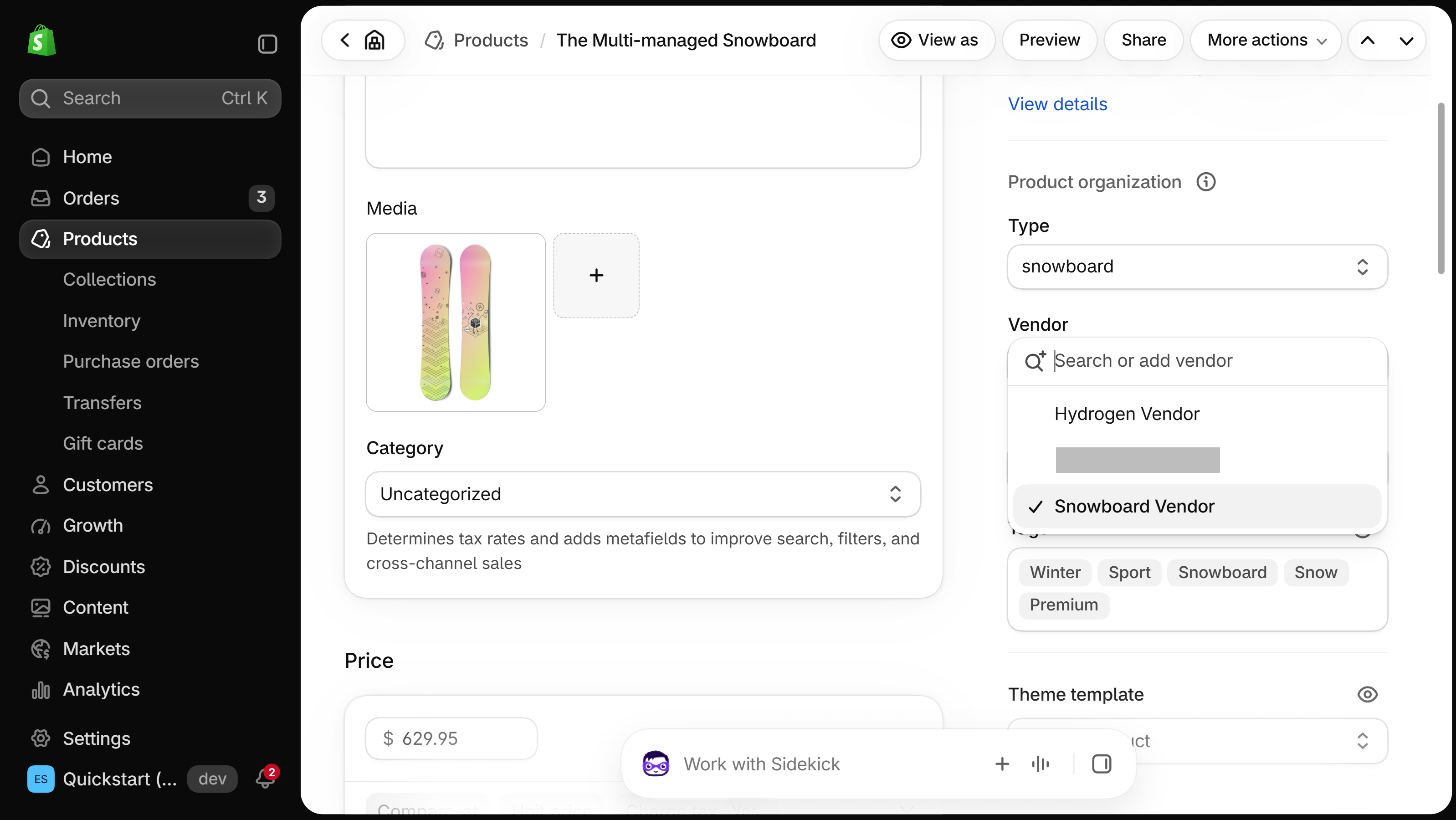Click the snowboard media thumbnail
Screen dimensions: 1456x820
pyautogui.click(x=456, y=322)
